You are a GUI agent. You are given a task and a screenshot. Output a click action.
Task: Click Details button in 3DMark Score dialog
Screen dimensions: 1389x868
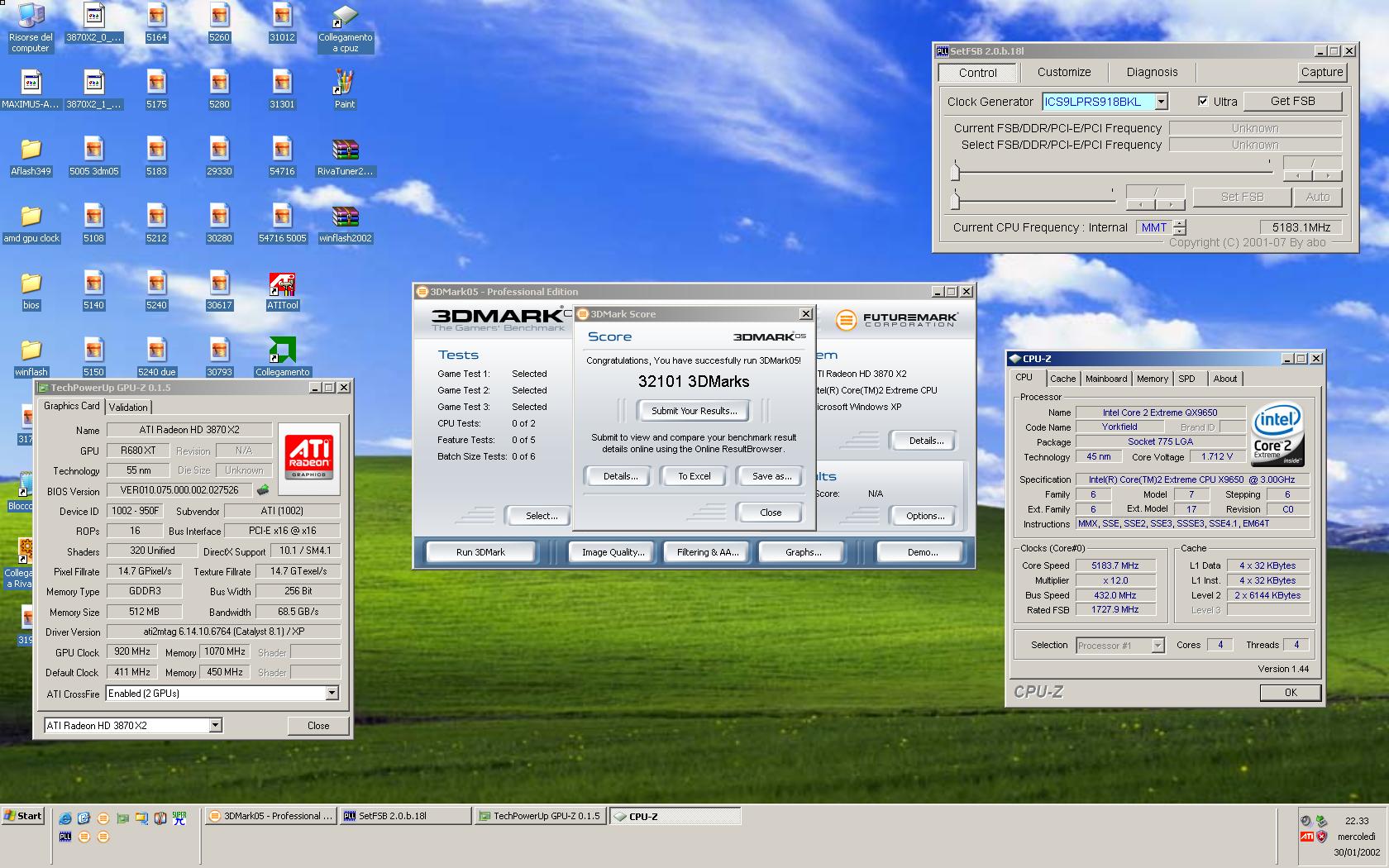tap(620, 476)
